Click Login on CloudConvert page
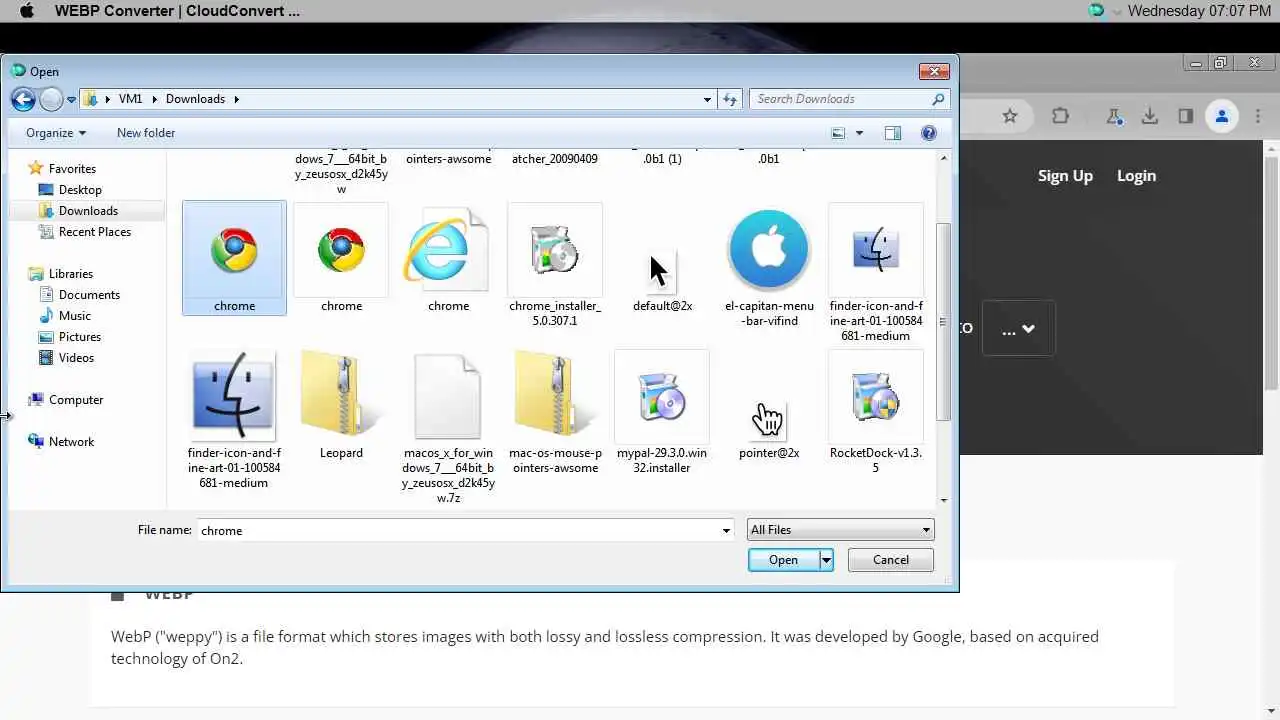This screenshot has width=1280, height=720. 1136,176
